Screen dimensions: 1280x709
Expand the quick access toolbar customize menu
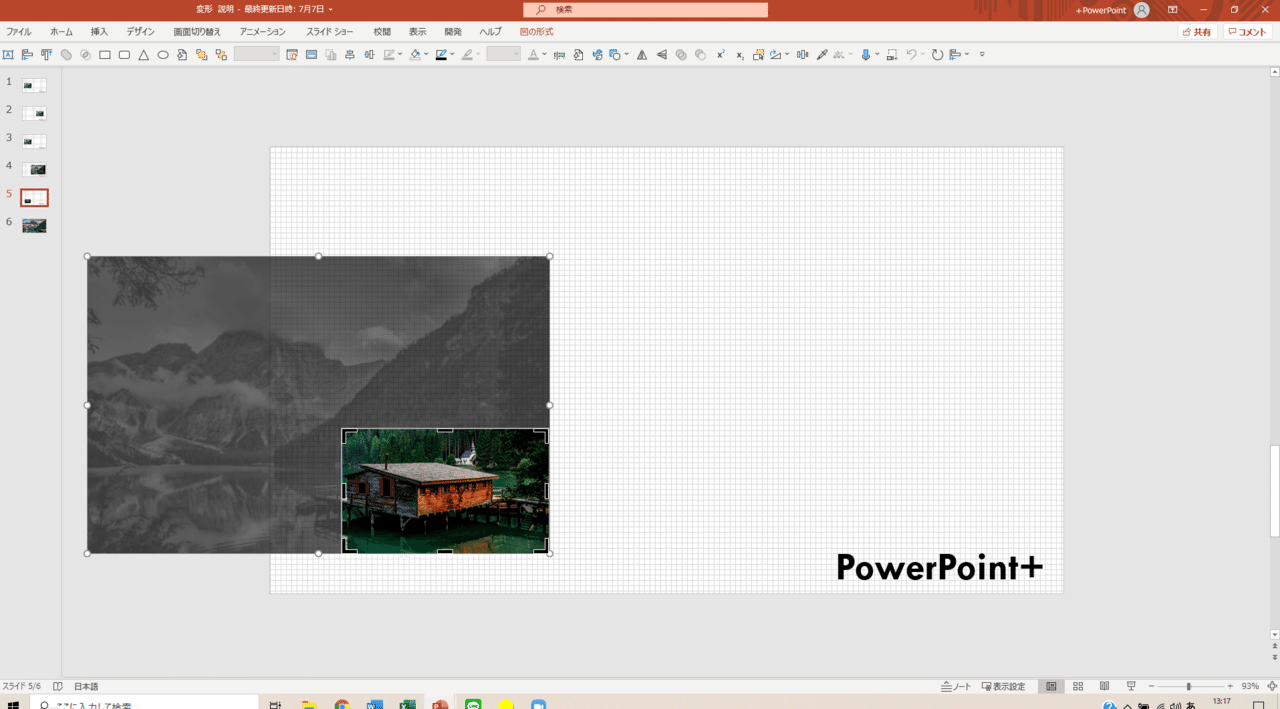click(x=982, y=55)
